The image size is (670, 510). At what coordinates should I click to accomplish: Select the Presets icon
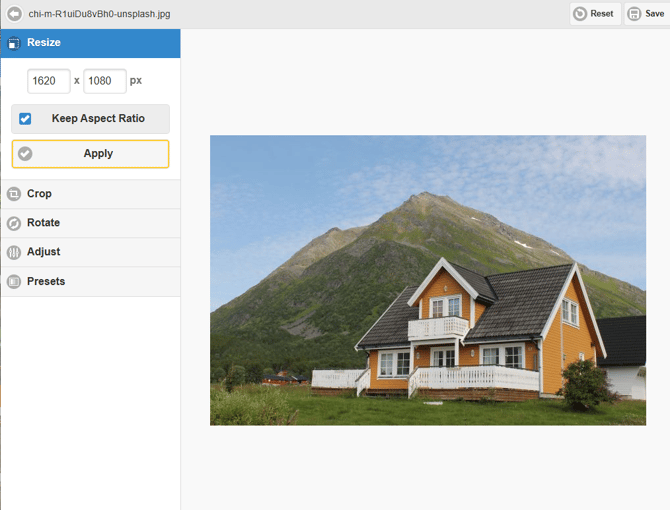point(14,282)
